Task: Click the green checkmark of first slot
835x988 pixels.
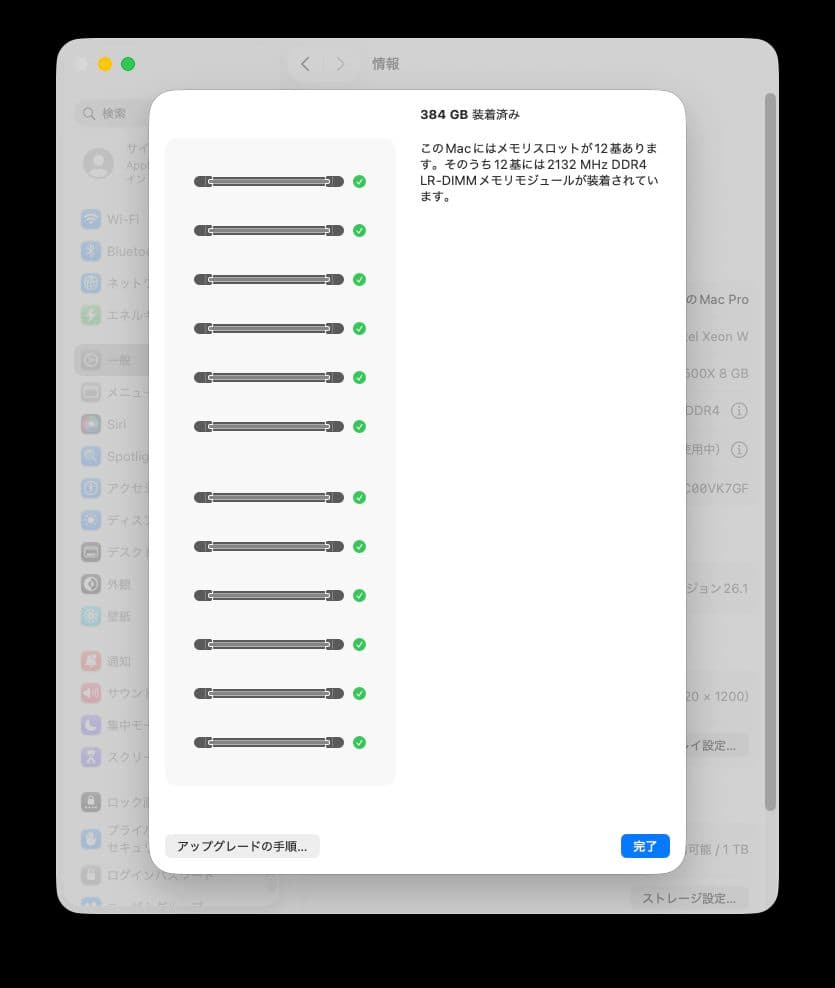Action: pyautogui.click(x=359, y=181)
